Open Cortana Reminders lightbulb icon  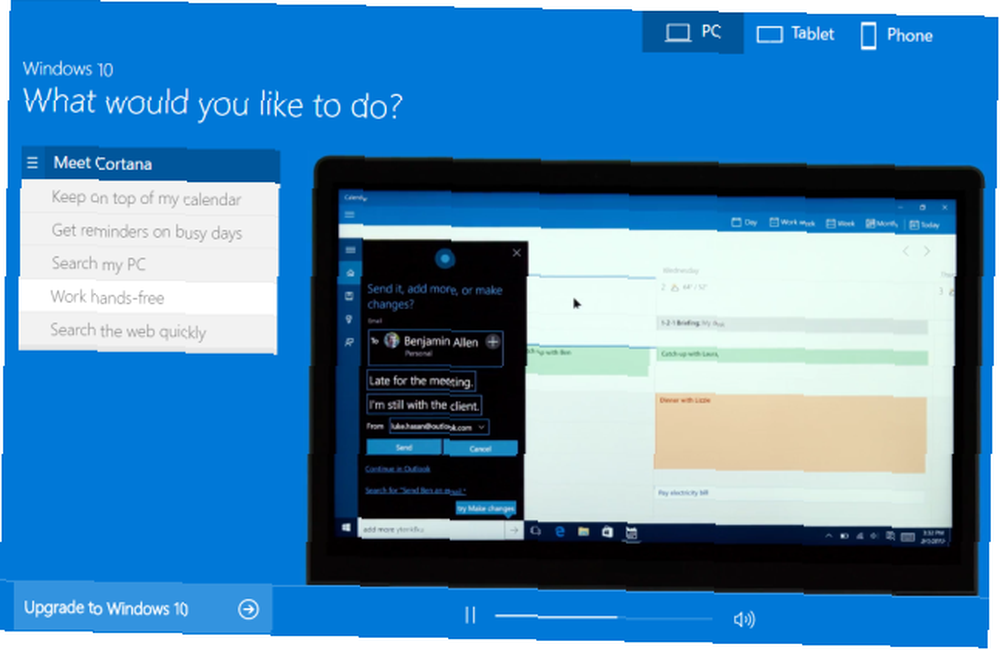(349, 319)
